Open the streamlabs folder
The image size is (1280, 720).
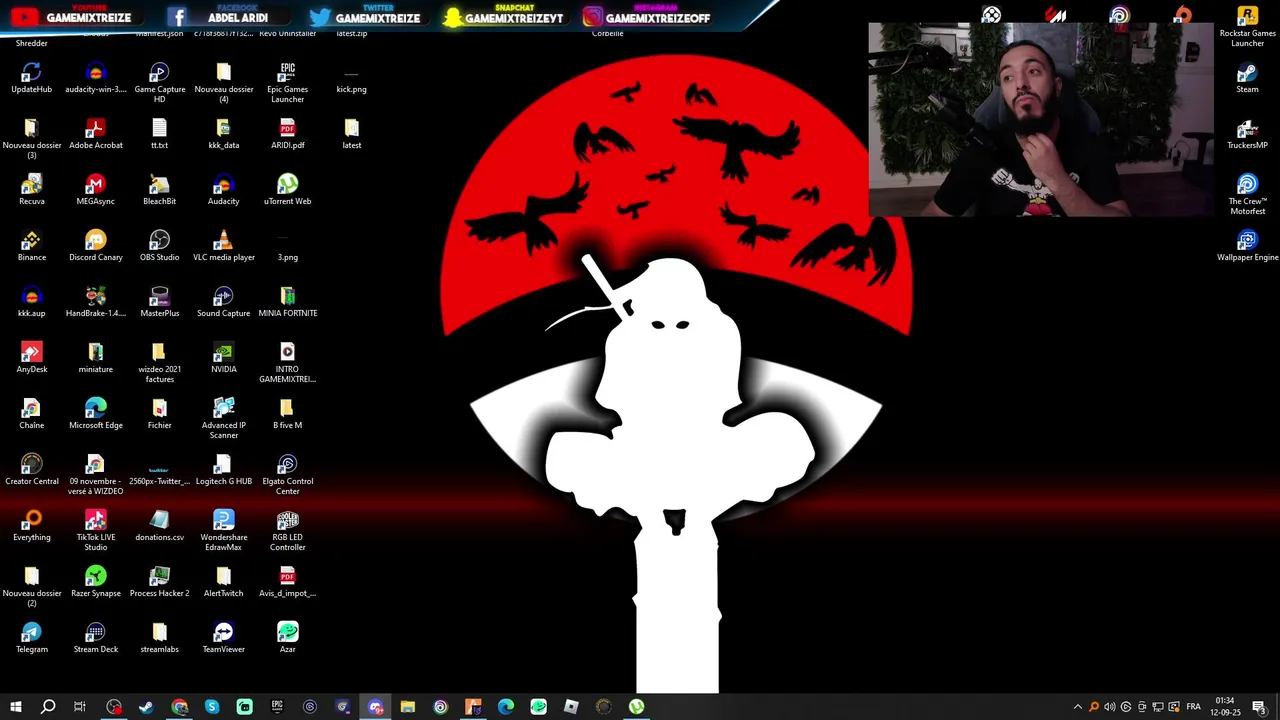(x=159, y=638)
